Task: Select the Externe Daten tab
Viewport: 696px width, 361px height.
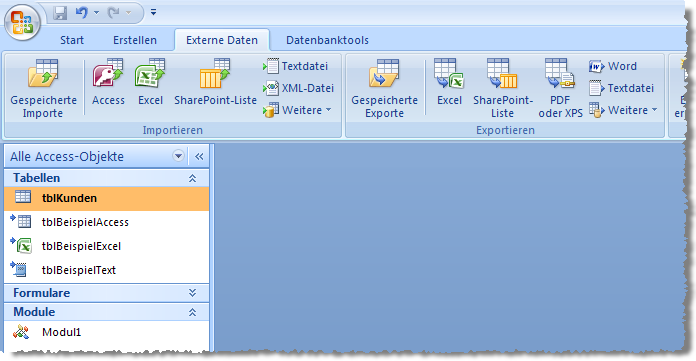Action: point(222,40)
